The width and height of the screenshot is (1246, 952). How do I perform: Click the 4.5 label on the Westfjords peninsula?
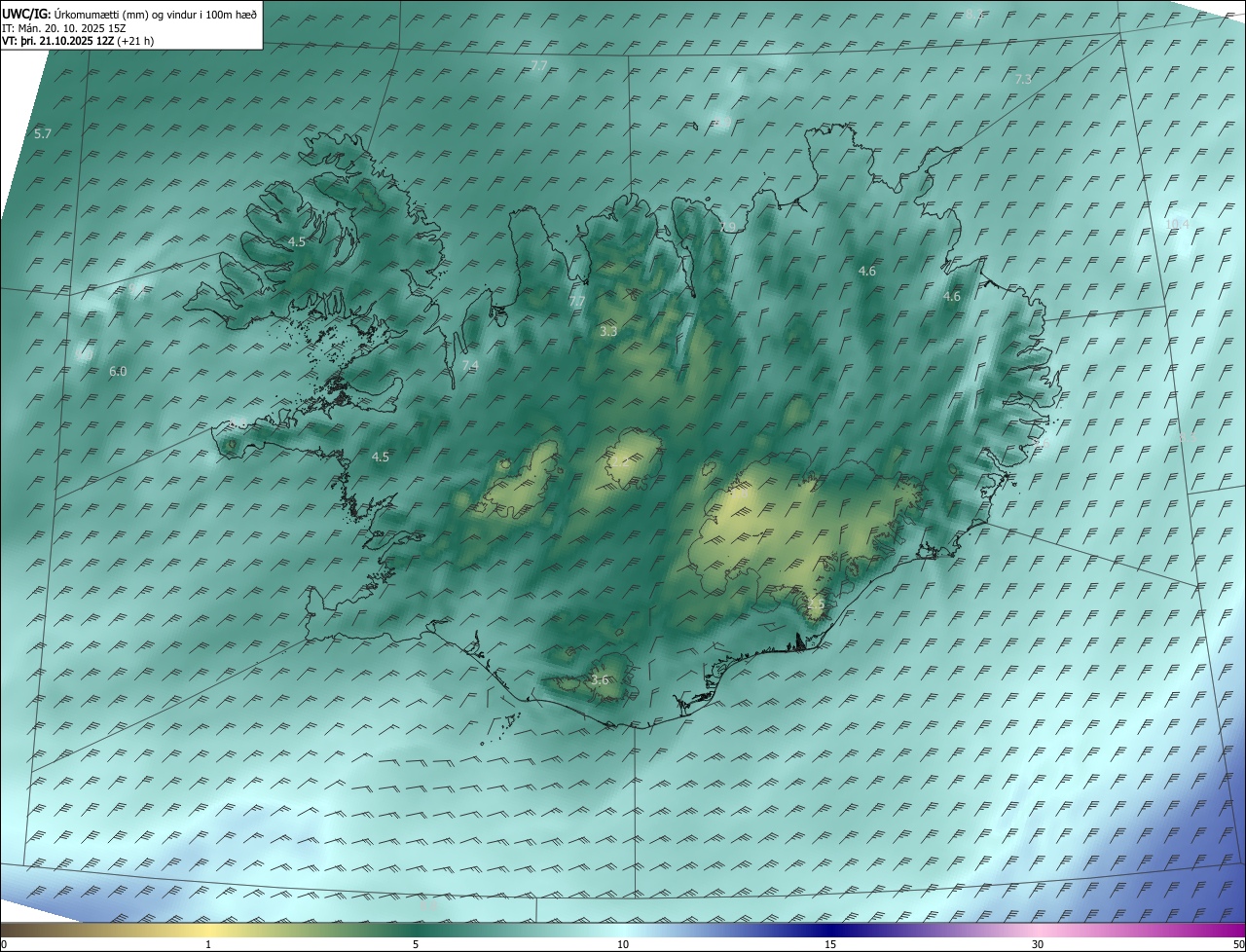(x=297, y=241)
